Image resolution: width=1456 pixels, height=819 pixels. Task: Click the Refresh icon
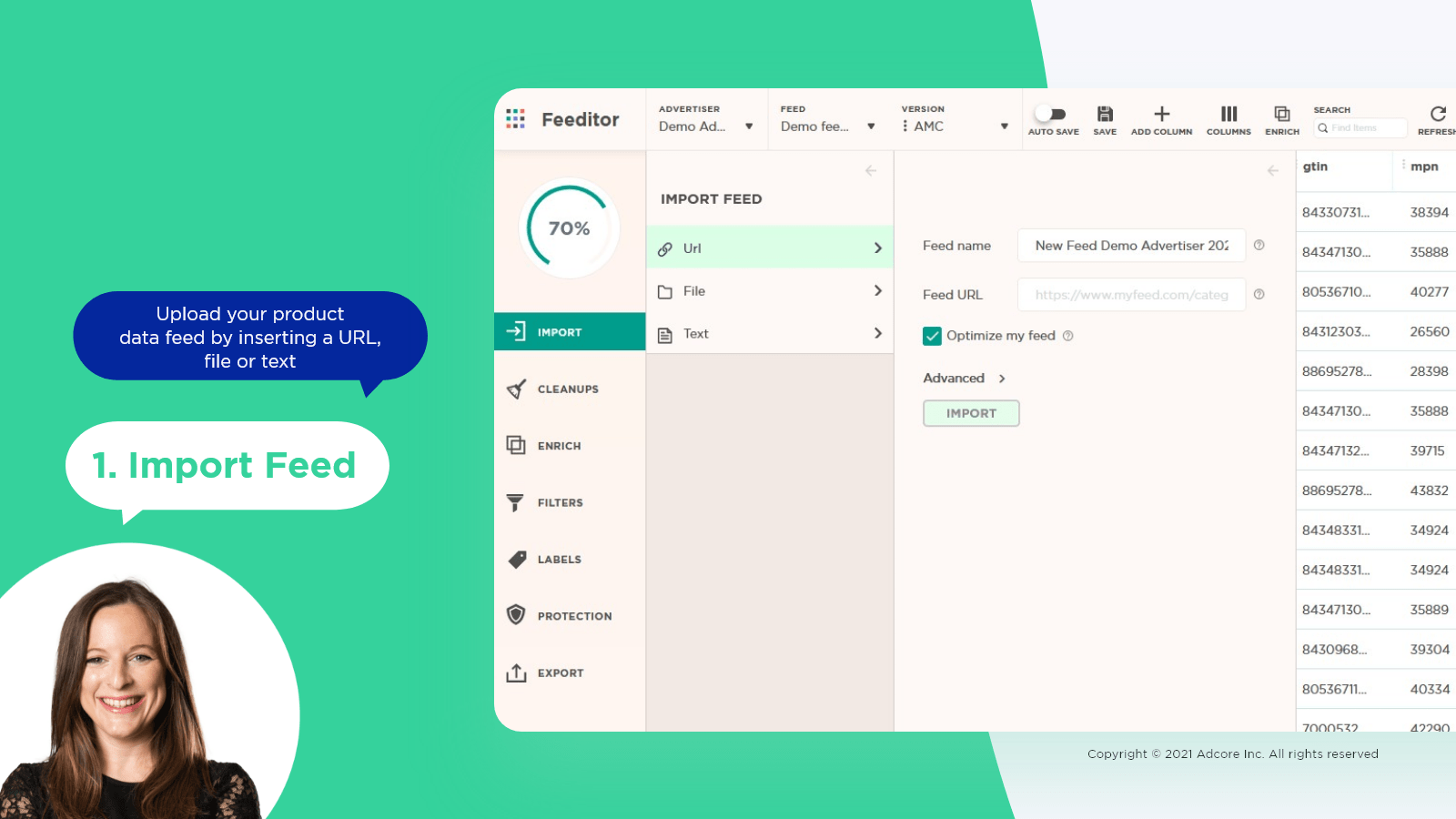coord(1438,115)
